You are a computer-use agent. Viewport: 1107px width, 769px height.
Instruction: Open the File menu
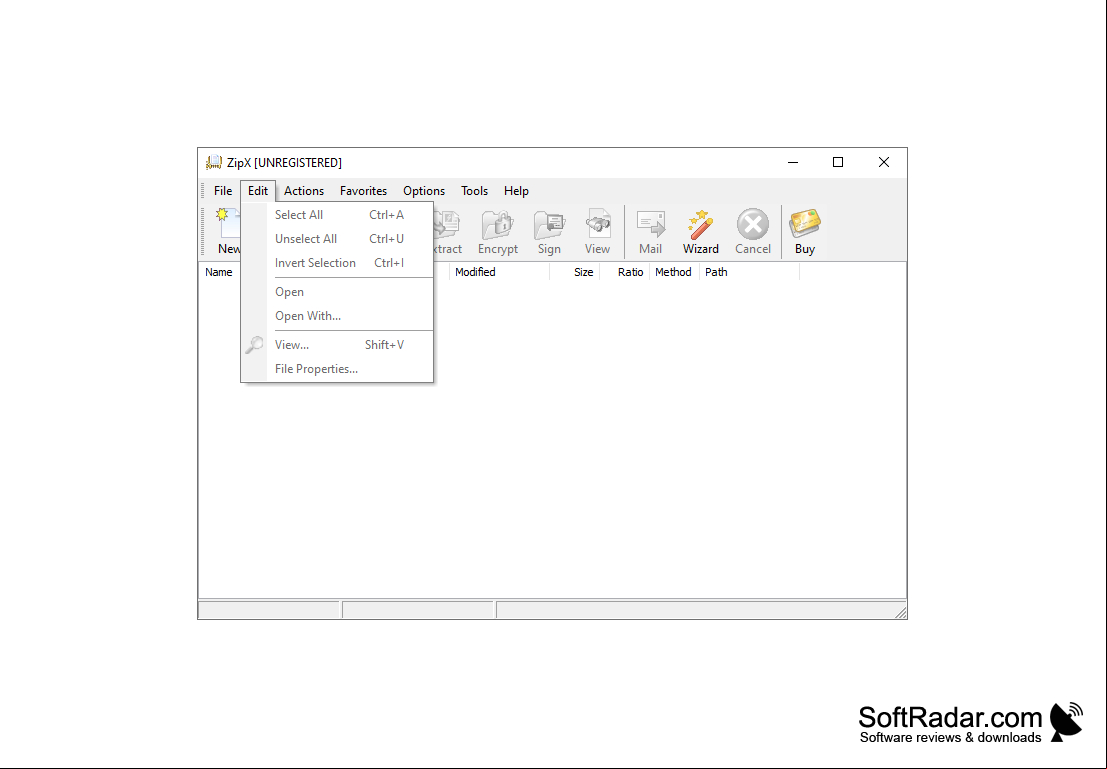[223, 191]
